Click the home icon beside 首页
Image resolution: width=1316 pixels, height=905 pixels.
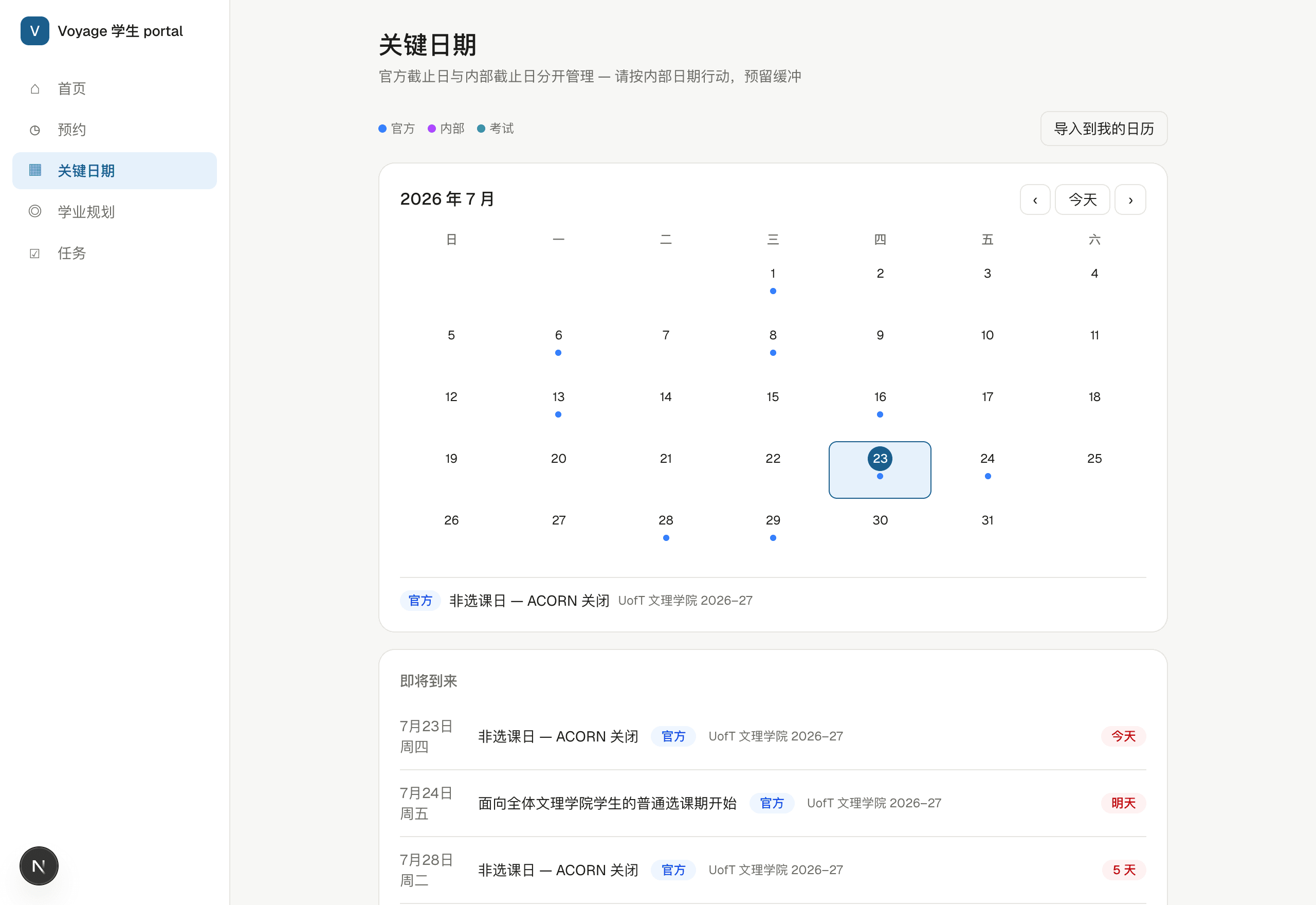35,88
